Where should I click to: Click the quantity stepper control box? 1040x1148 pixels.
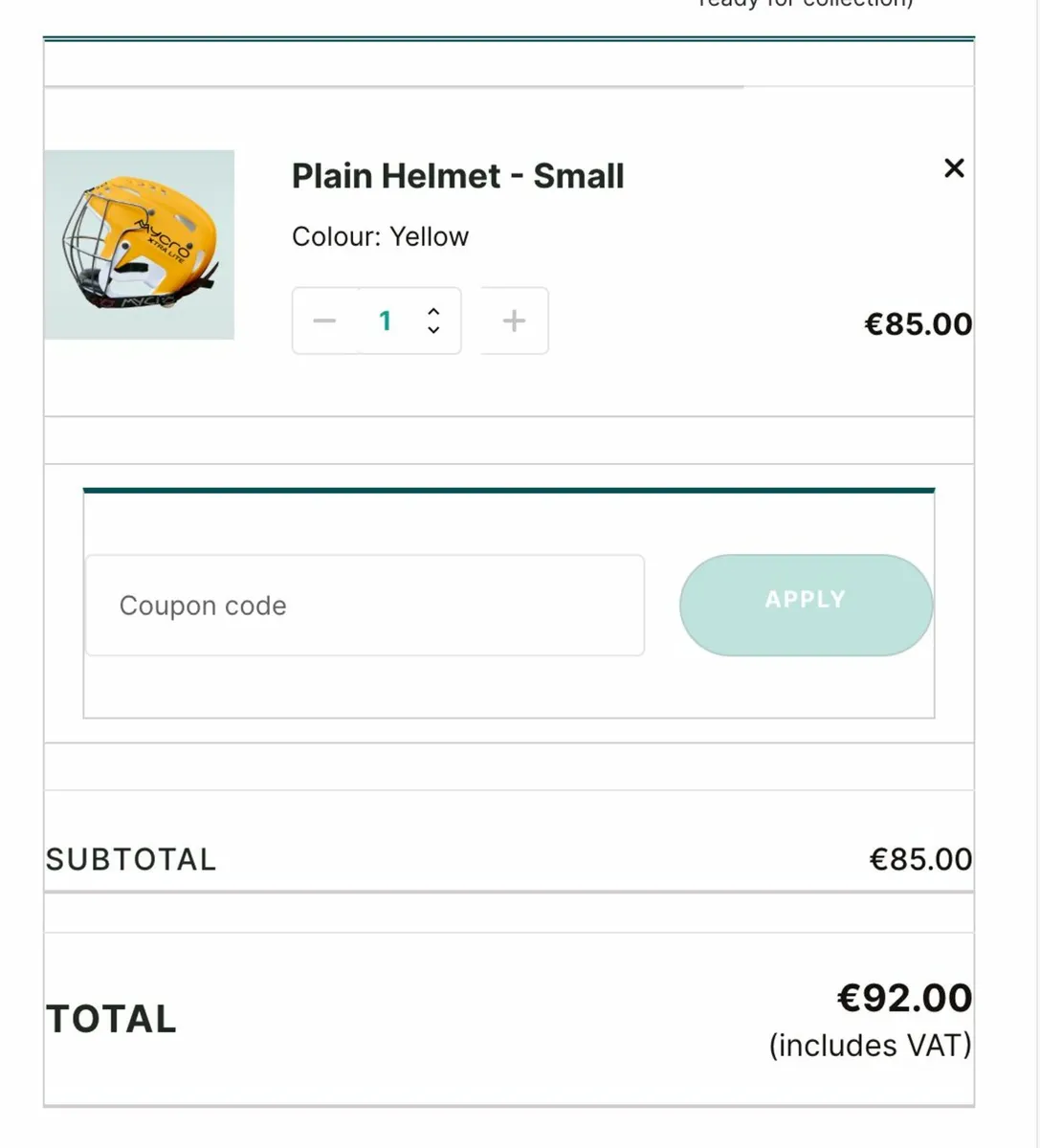pos(376,320)
